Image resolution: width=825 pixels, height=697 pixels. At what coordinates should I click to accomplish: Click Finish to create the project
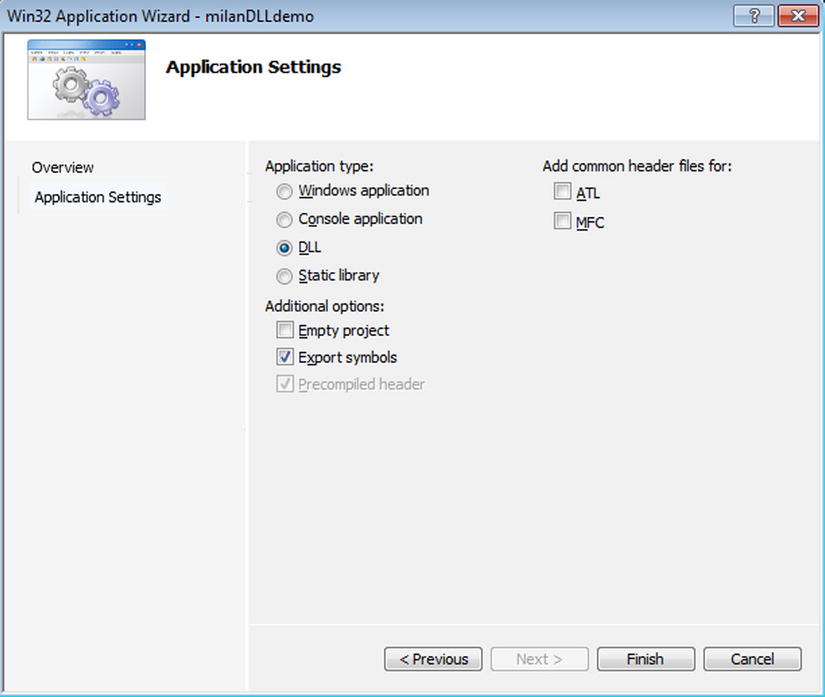(646, 659)
